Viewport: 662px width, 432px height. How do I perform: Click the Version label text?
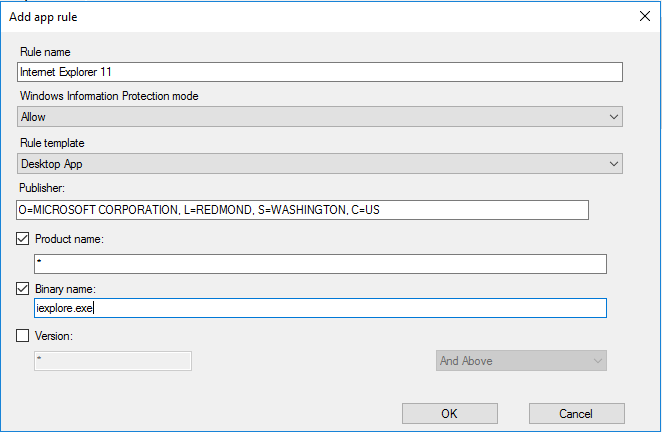tap(54, 336)
